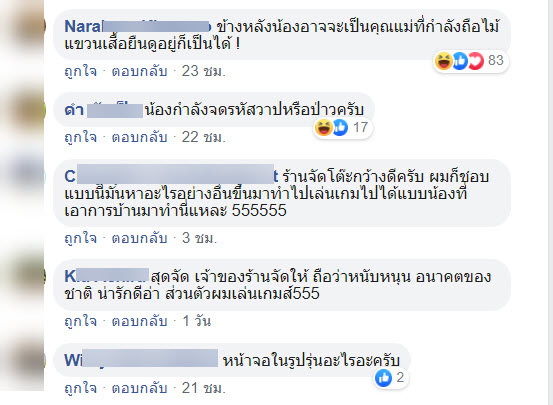Click the laughing emoji on the 17-reaction comment
Screen dimensions: 553x405
tap(324, 127)
